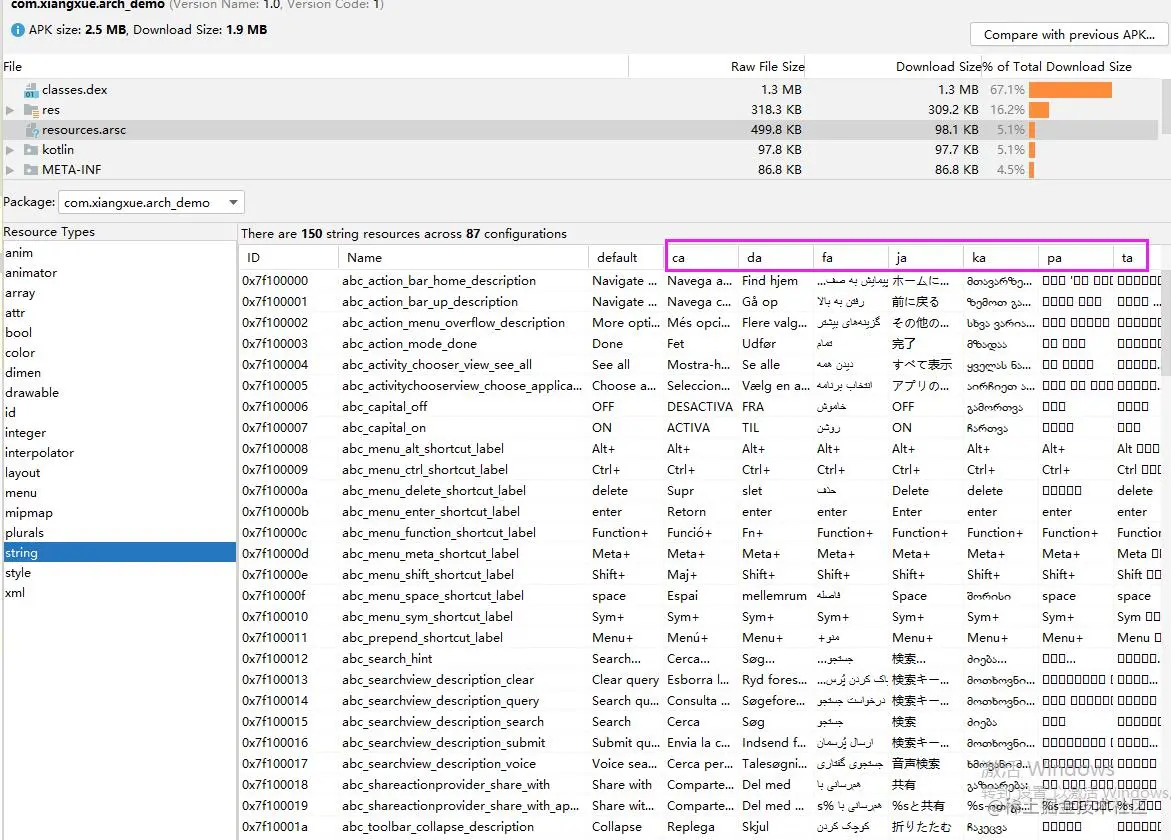1171x840 pixels.
Task: Select row abc_action_mode_done
Action: (701, 343)
